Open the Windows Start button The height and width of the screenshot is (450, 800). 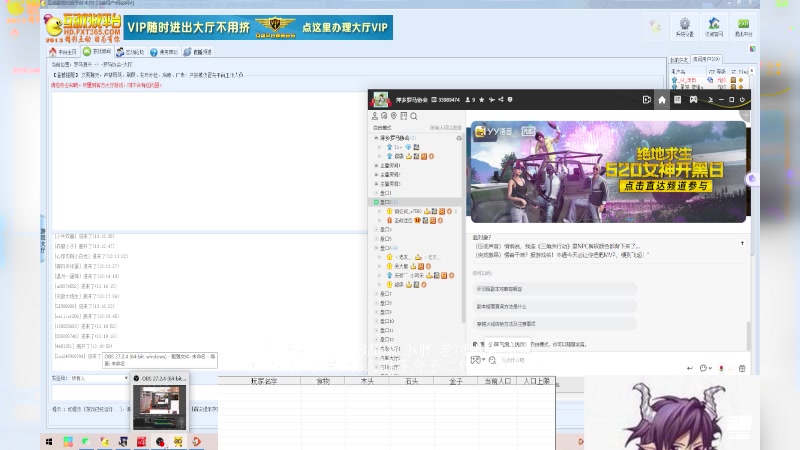click(x=49, y=442)
